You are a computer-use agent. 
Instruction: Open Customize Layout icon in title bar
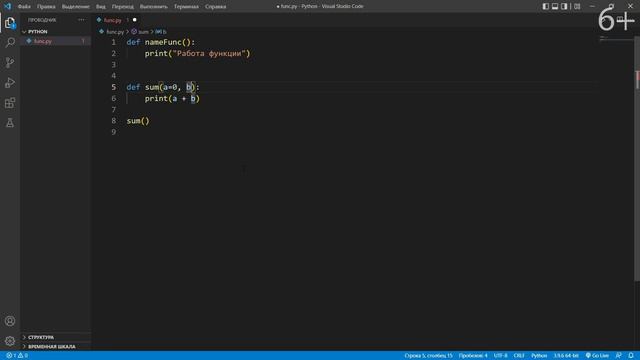tap(577, 6)
